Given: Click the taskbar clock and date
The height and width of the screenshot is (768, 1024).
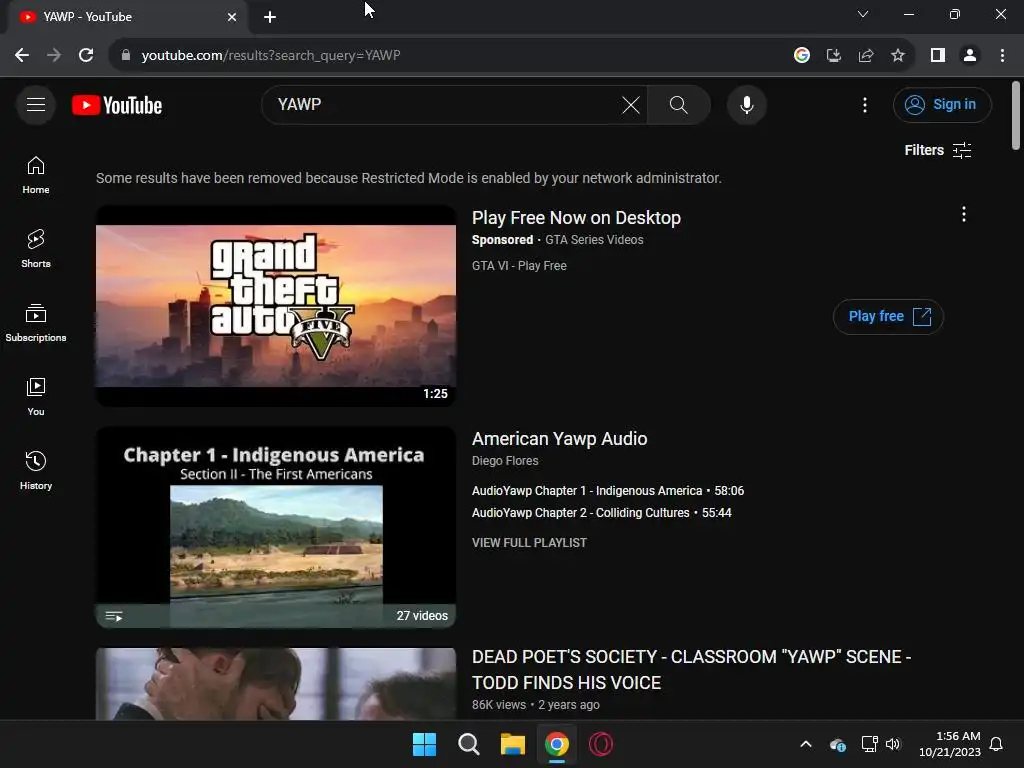Looking at the screenshot, I should 950,744.
